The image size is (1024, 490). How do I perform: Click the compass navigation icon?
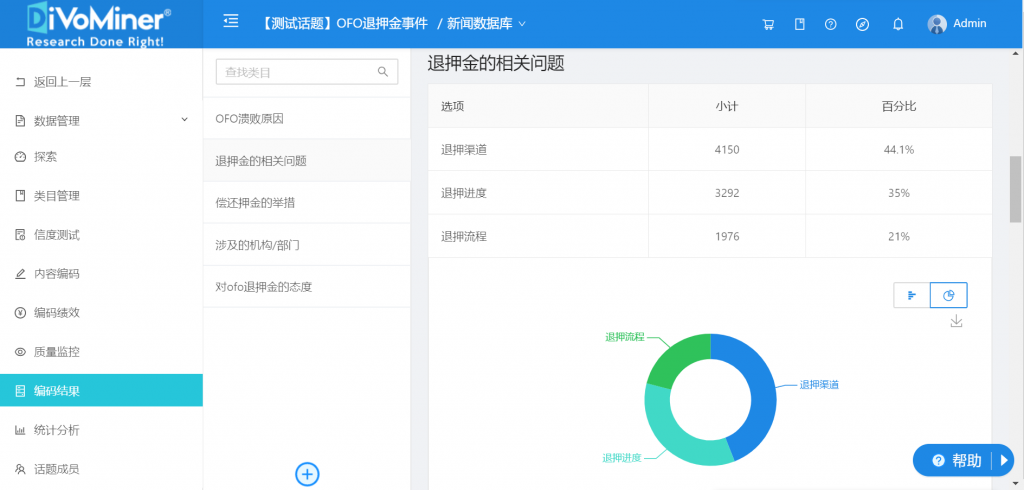click(x=863, y=24)
